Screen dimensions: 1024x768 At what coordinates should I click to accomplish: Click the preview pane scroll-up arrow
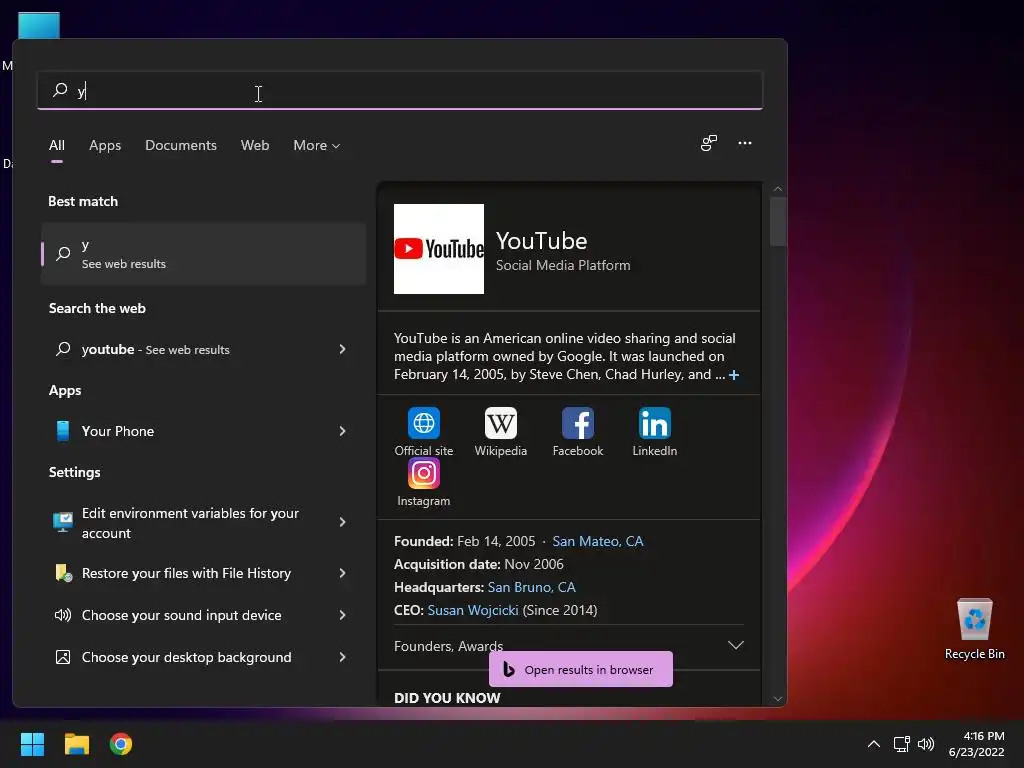pyautogui.click(x=777, y=189)
